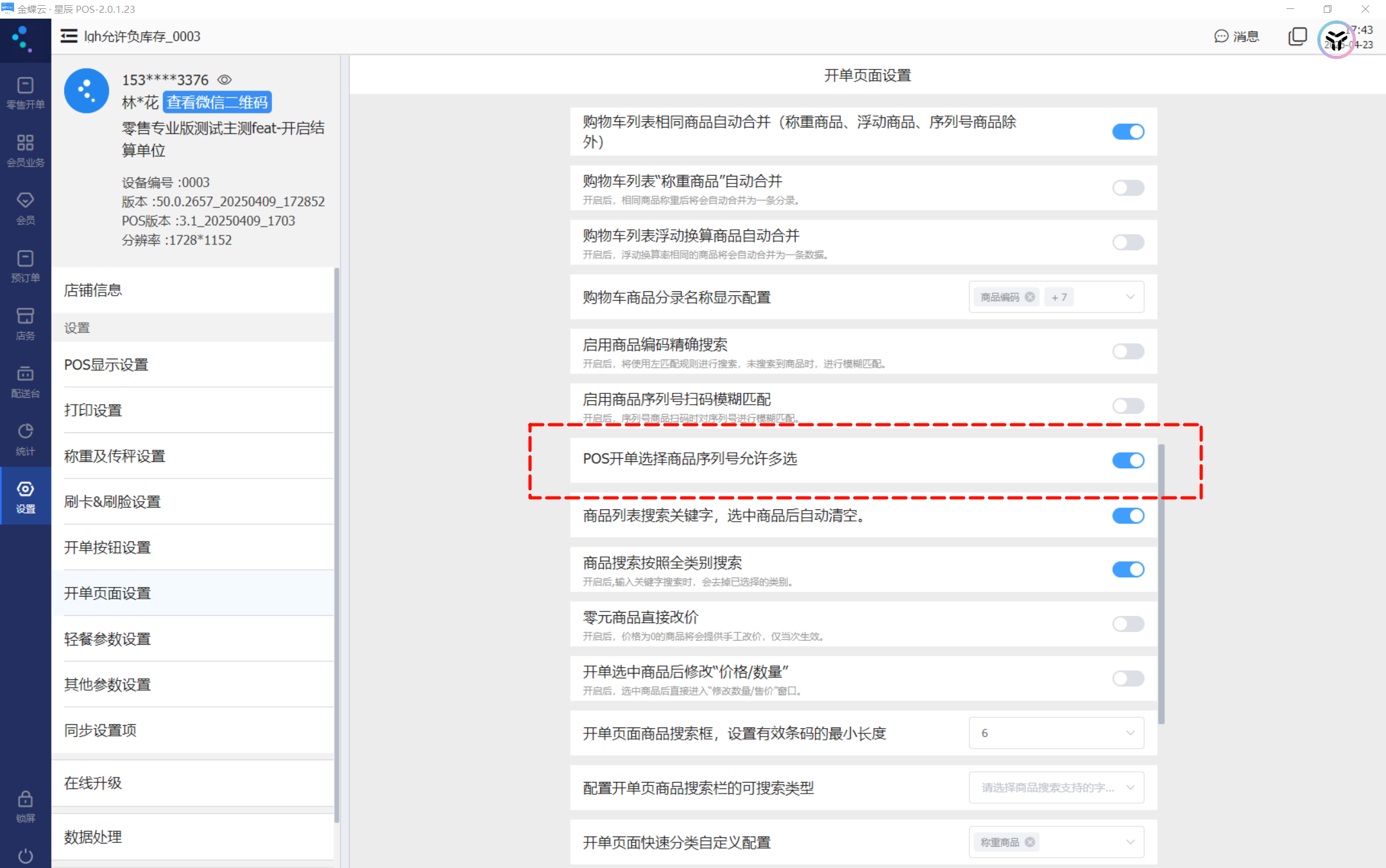Open 在线升级 menu item
Screen dimensions: 1386x868
193,783
